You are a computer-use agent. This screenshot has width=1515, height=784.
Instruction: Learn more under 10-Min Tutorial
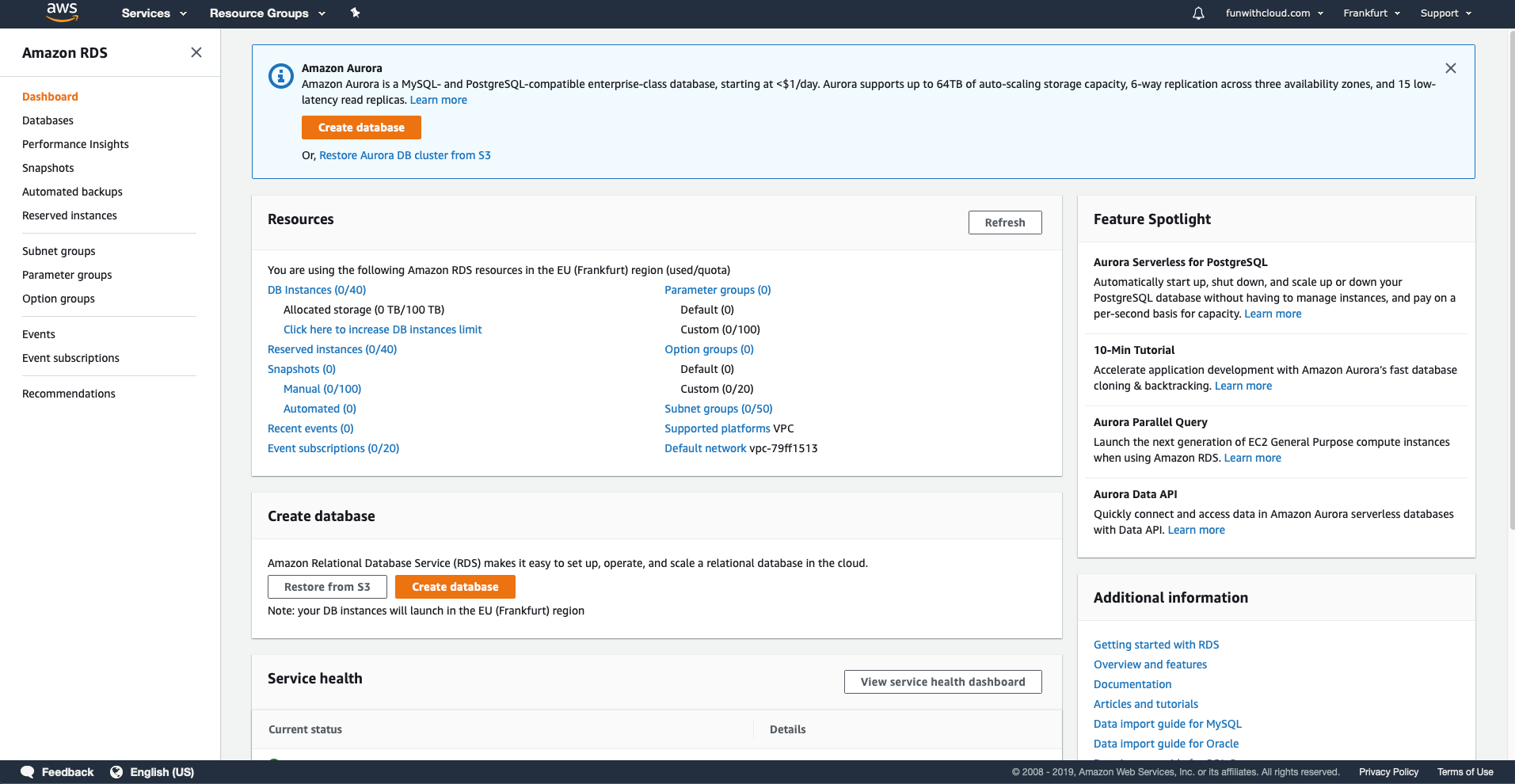pos(1243,386)
